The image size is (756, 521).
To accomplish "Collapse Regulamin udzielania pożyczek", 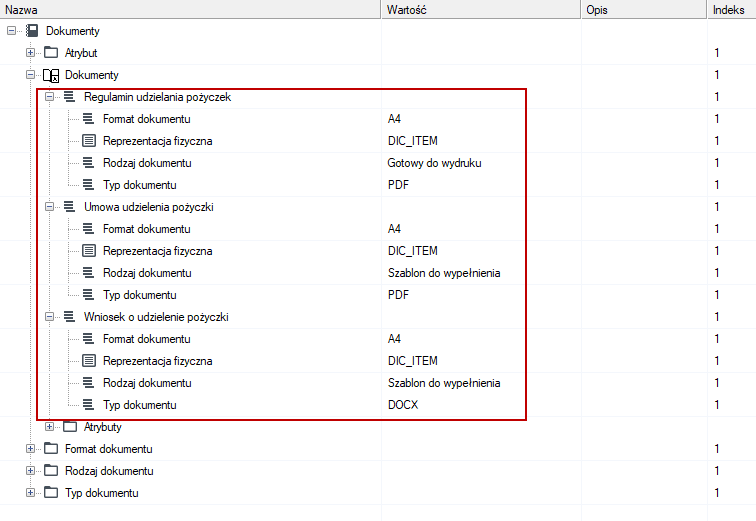I will click(49, 97).
